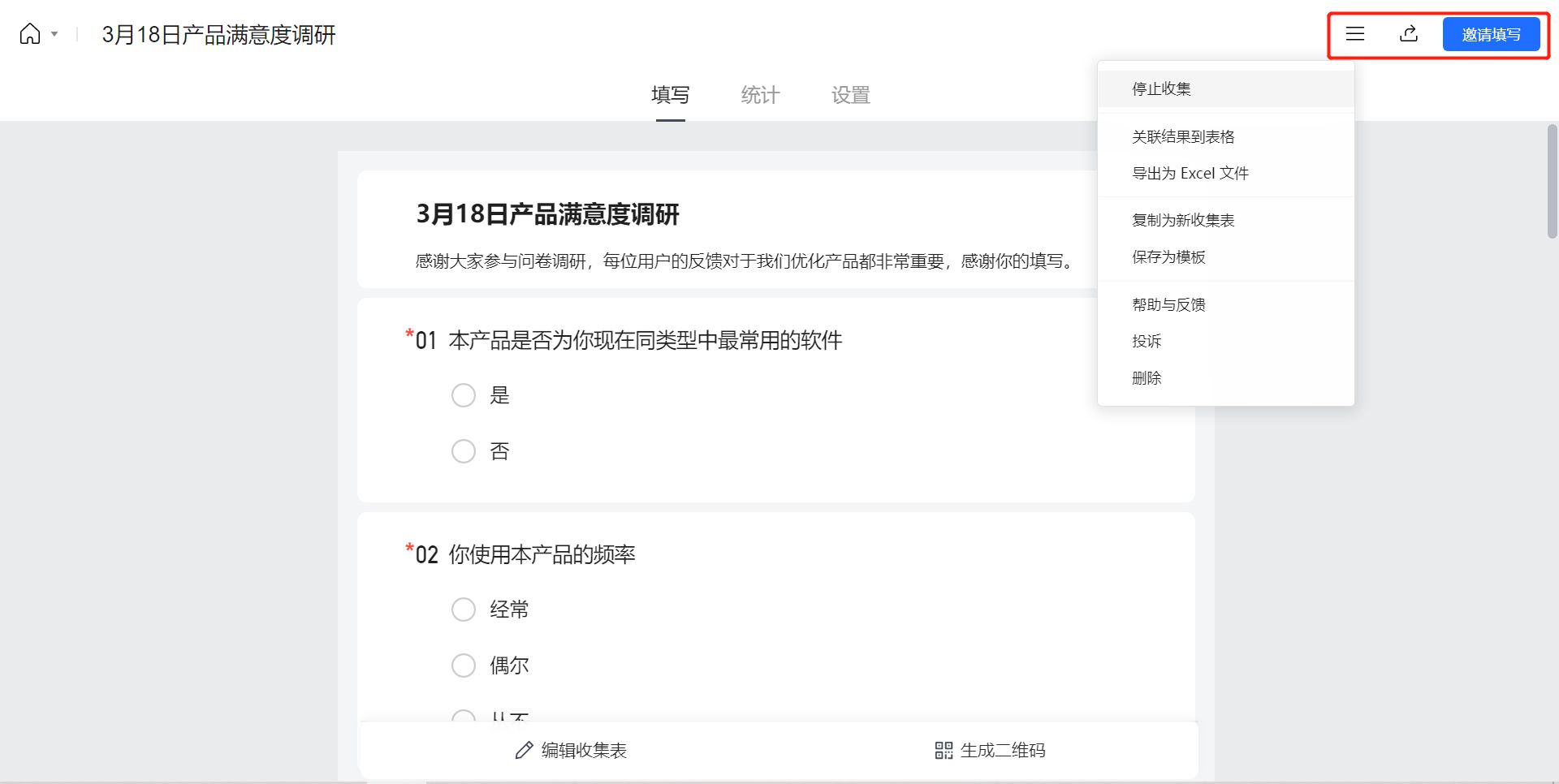This screenshot has width=1559, height=784.
Task: Switch to the 填写 tab
Action: (671, 95)
